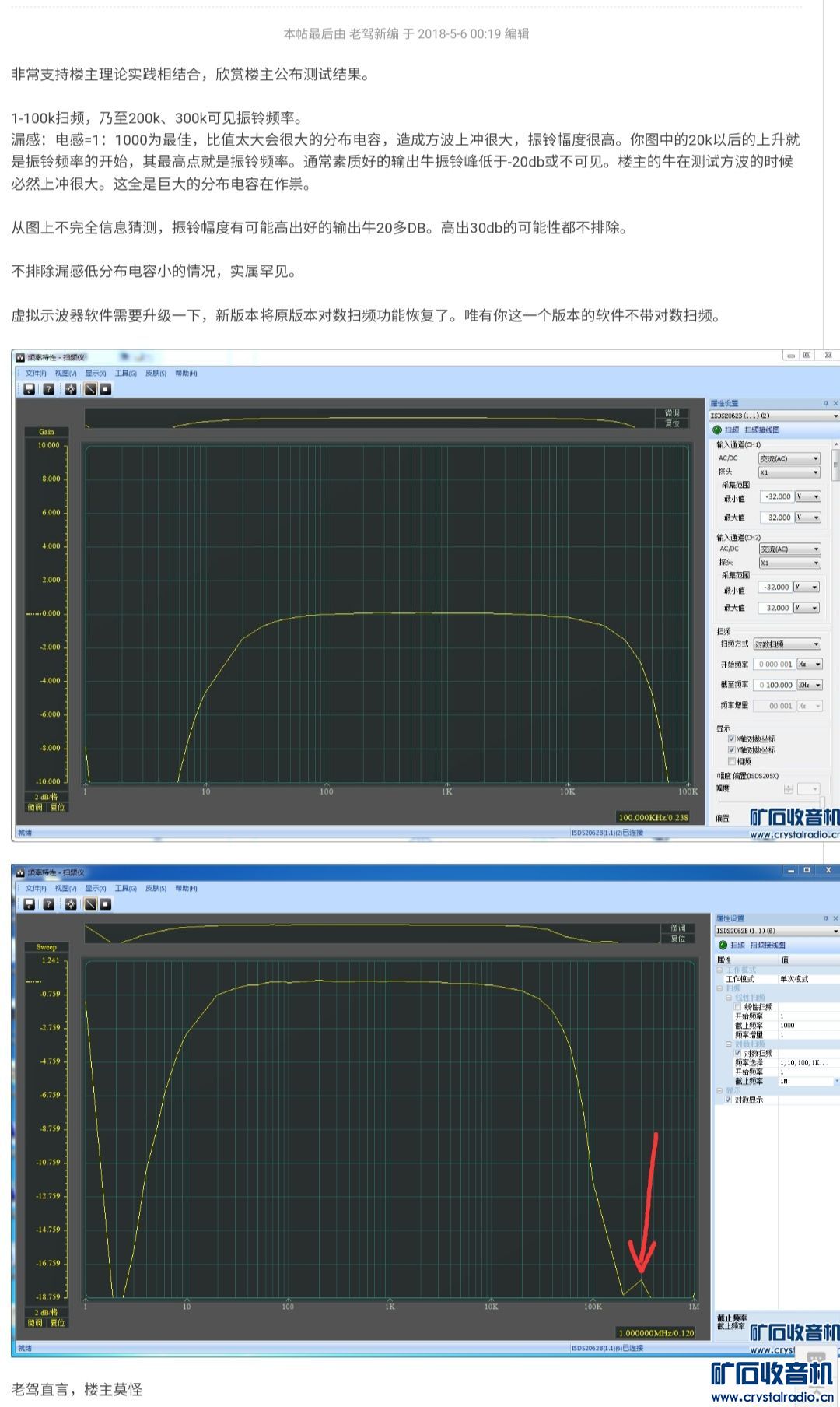Click 微调 button above upper graph
Screen dimensions: 840x1407
[x=672, y=413]
